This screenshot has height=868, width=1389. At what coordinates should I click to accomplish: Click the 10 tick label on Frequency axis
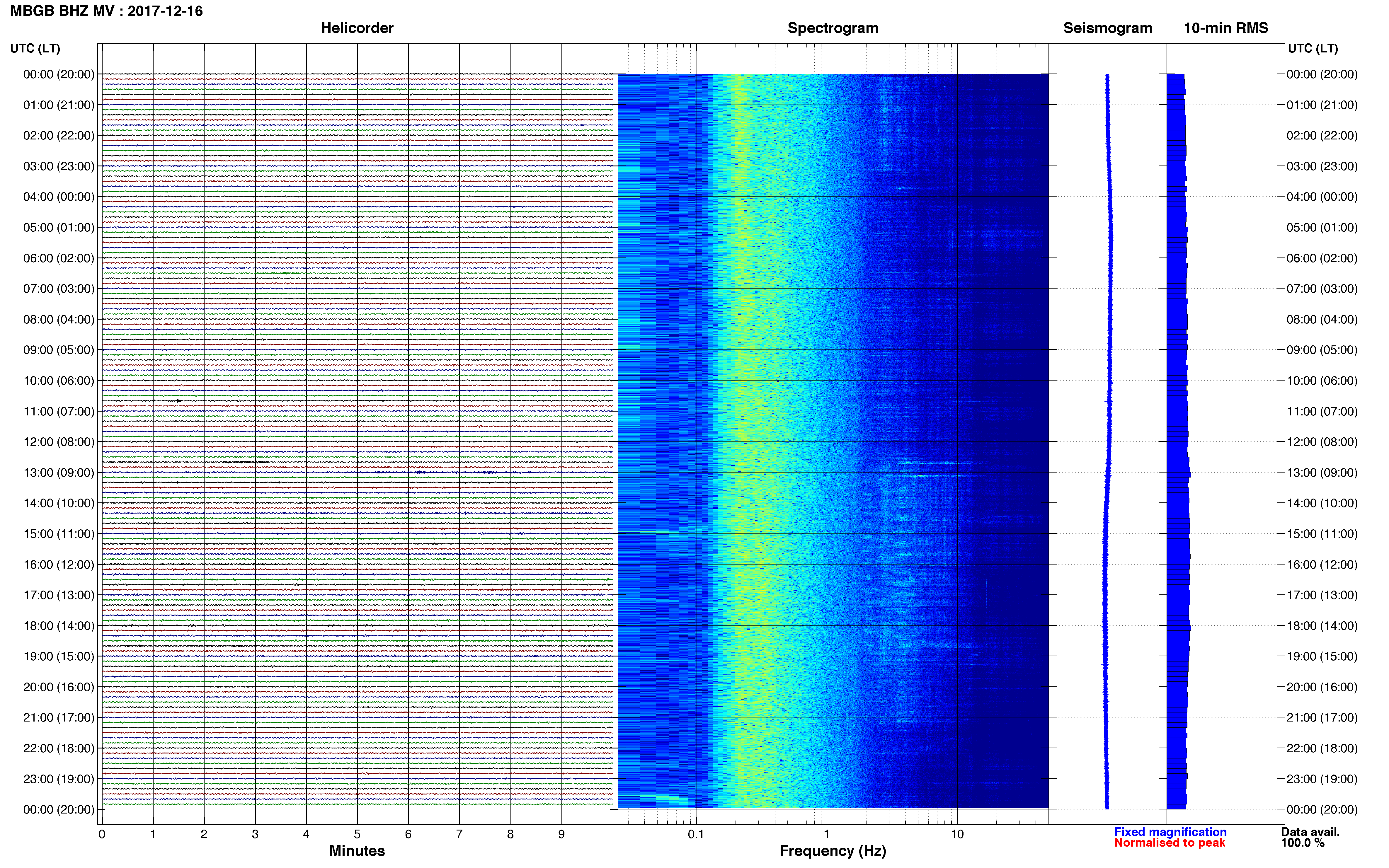957,834
